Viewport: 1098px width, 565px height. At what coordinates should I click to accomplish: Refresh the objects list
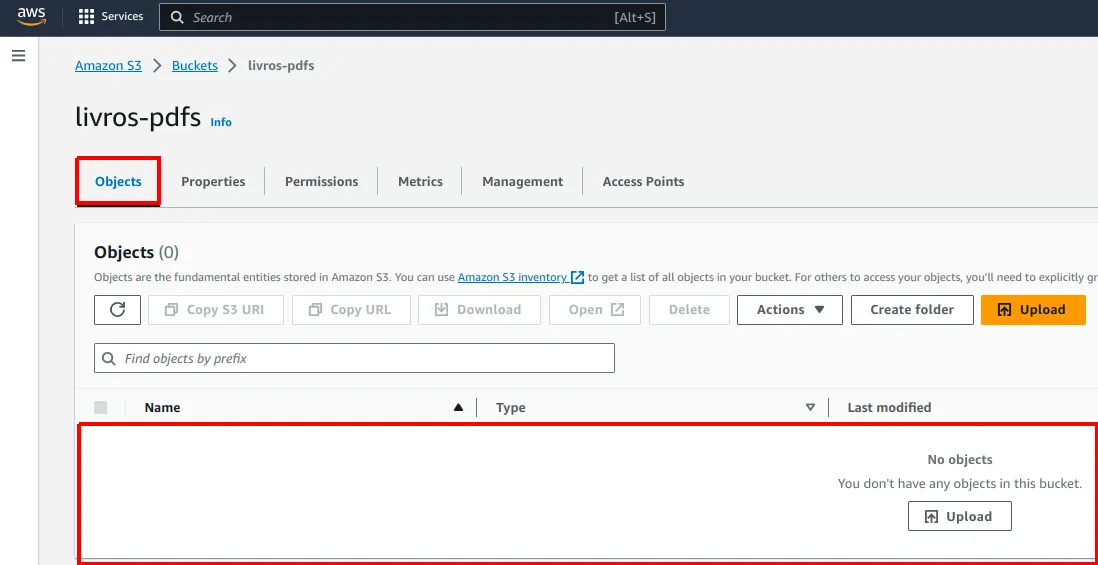[x=118, y=309]
